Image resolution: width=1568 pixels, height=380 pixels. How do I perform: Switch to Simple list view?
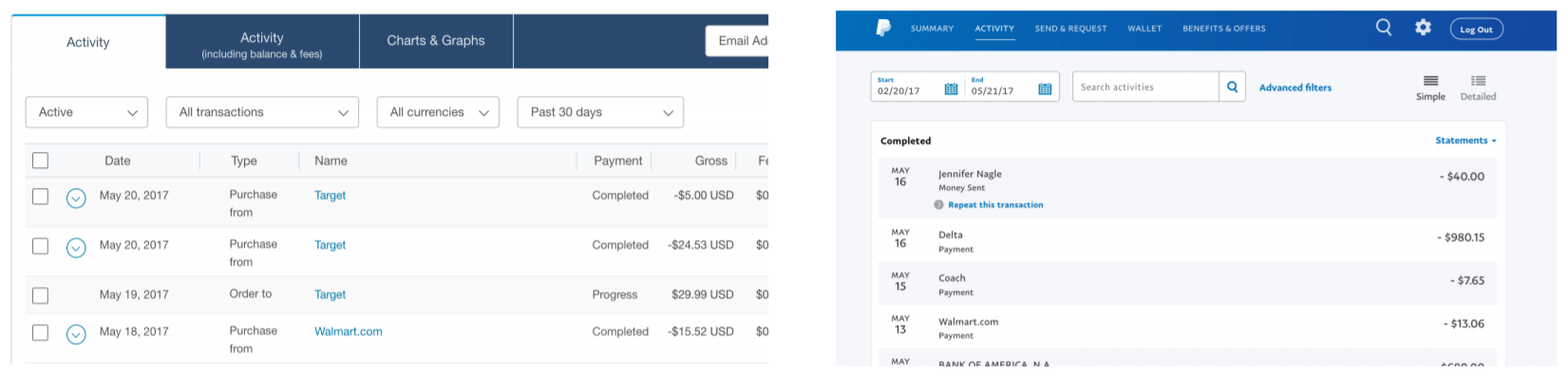coord(1430,87)
